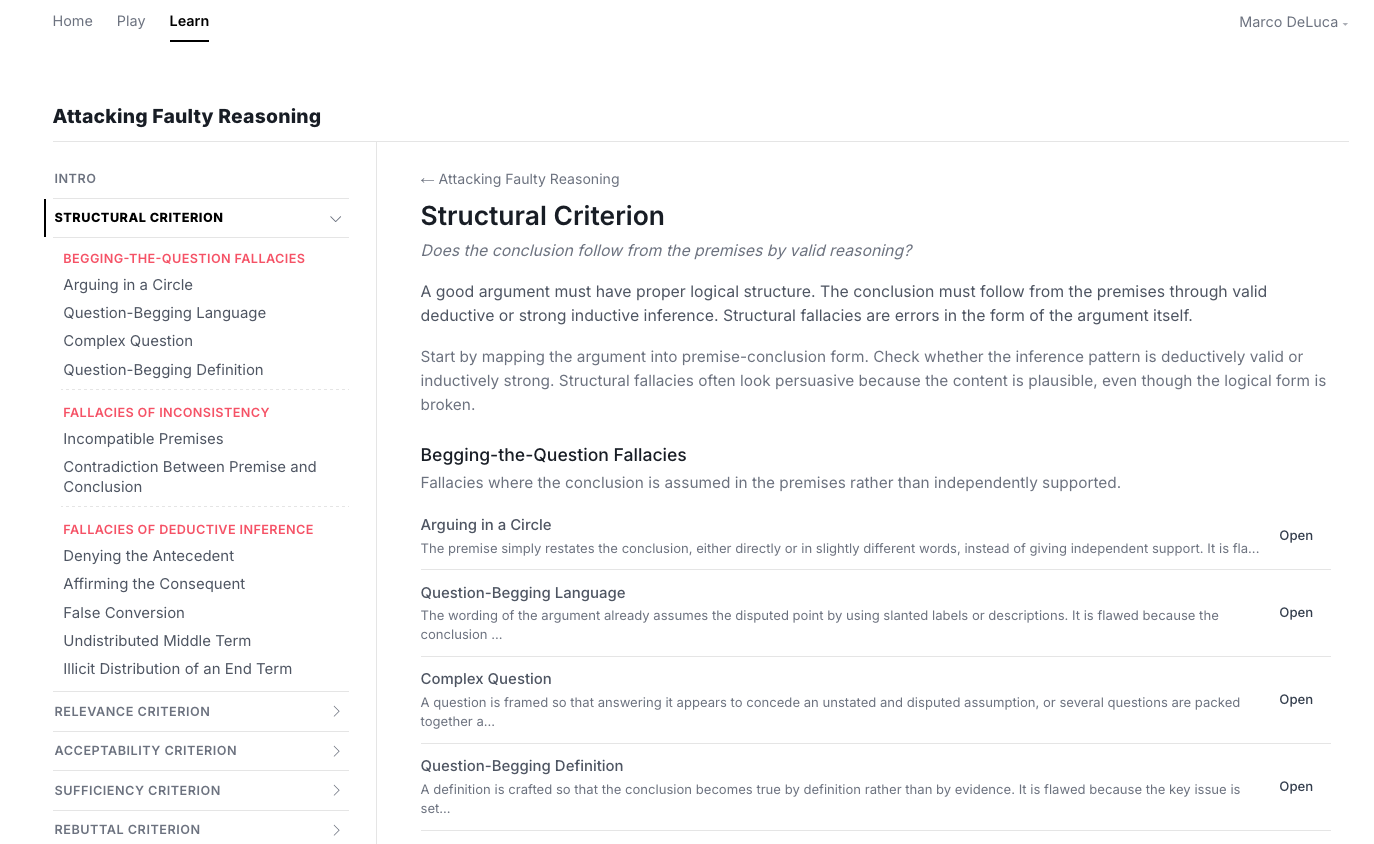Select Intro in the sidebar
Image resolution: width=1374 pixels, height=844 pixels.
[75, 178]
